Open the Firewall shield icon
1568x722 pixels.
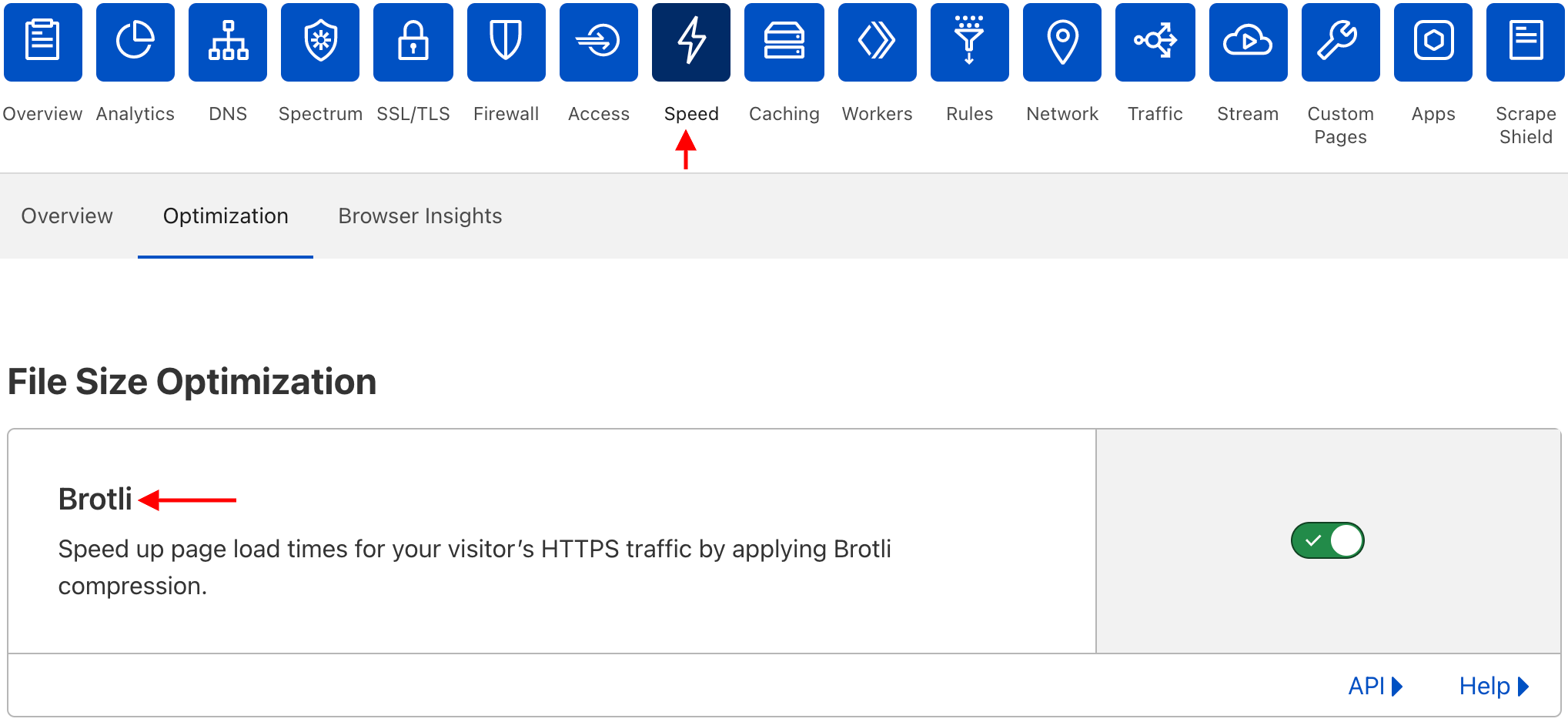pos(507,42)
